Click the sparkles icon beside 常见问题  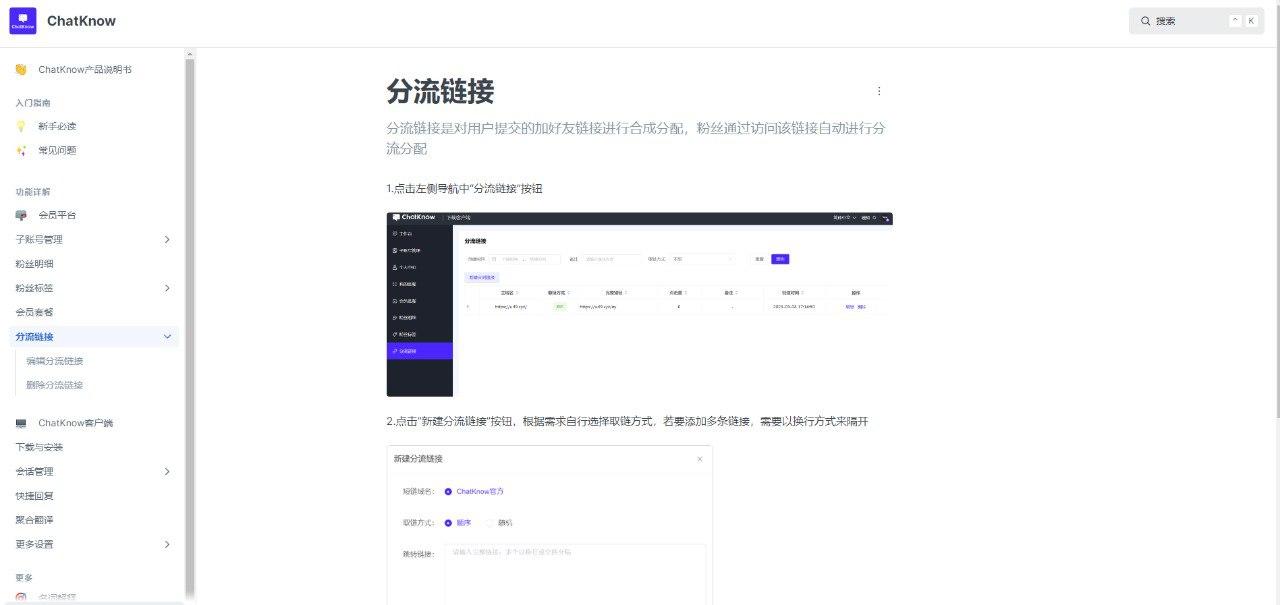[21, 150]
